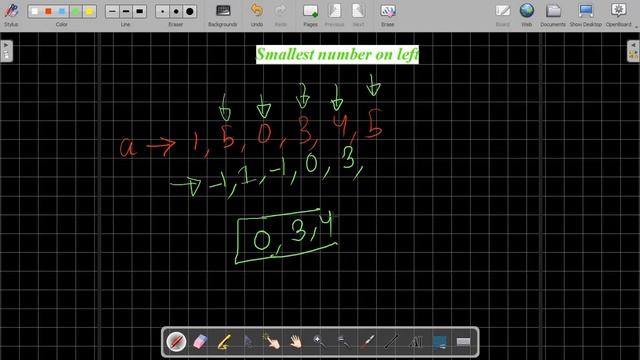Open the Backgrounds chooser
The width and height of the screenshot is (640, 360).
pyautogui.click(x=222, y=15)
